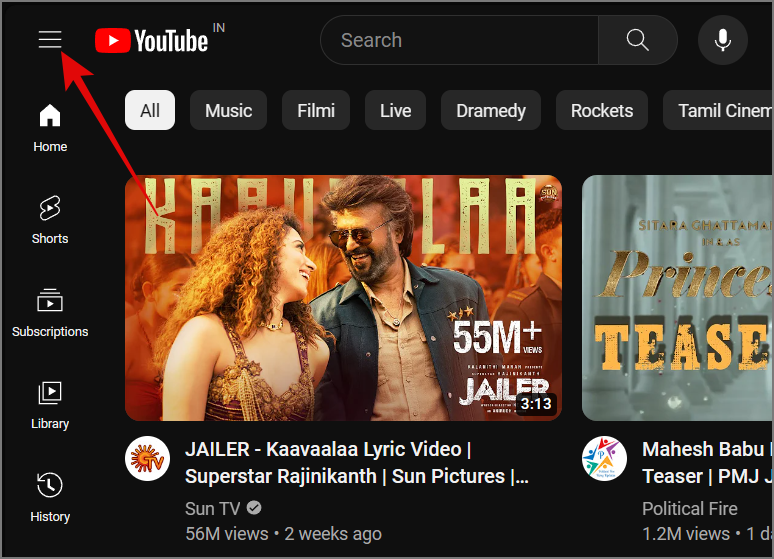The image size is (774, 559).
Task: Click the 1.2M views text
Action: point(686,534)
